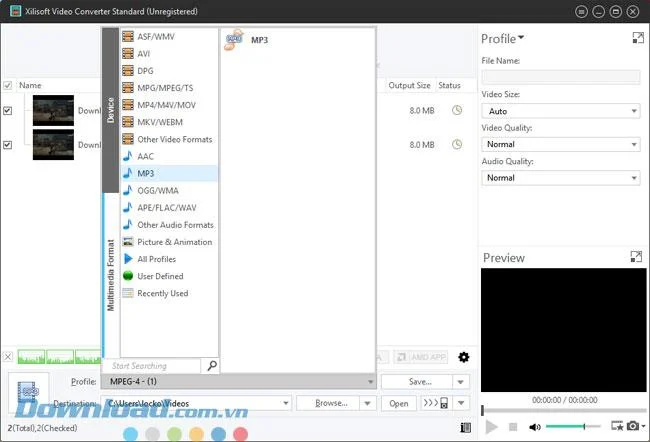Select AAC audio category

pyautogui.click(x=169, y=156)
